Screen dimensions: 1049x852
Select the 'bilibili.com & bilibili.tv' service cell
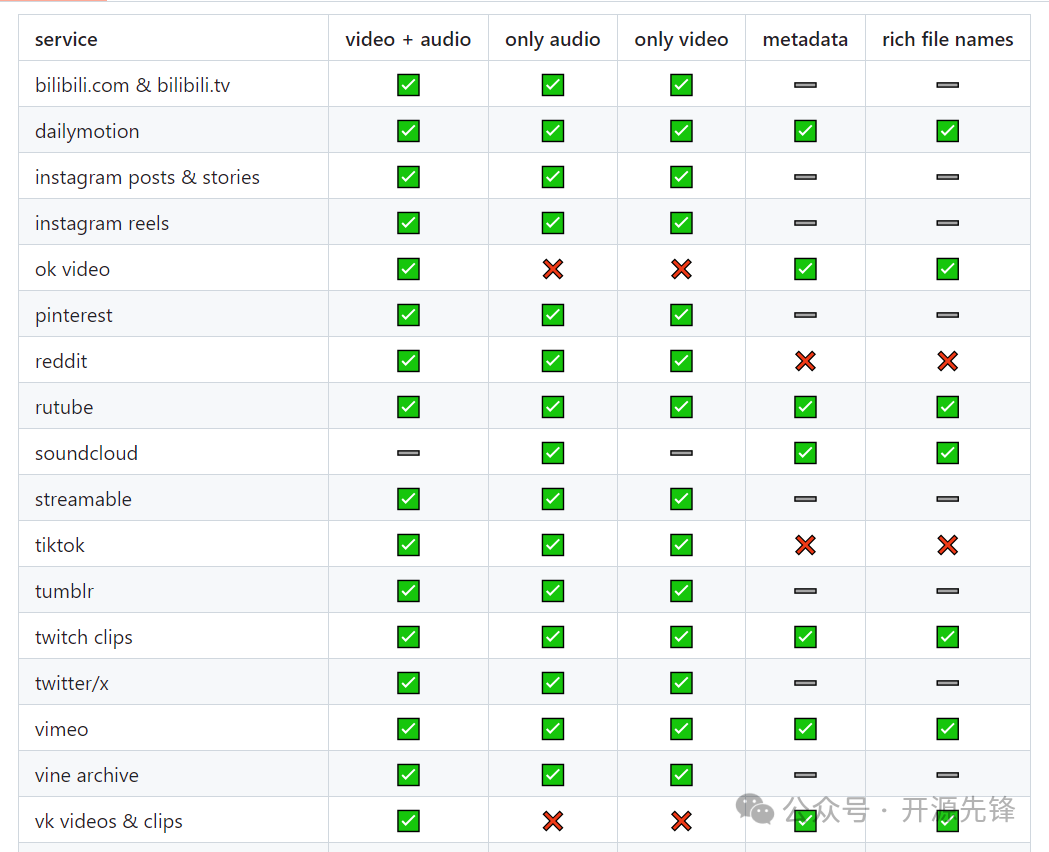click(173, 84)
